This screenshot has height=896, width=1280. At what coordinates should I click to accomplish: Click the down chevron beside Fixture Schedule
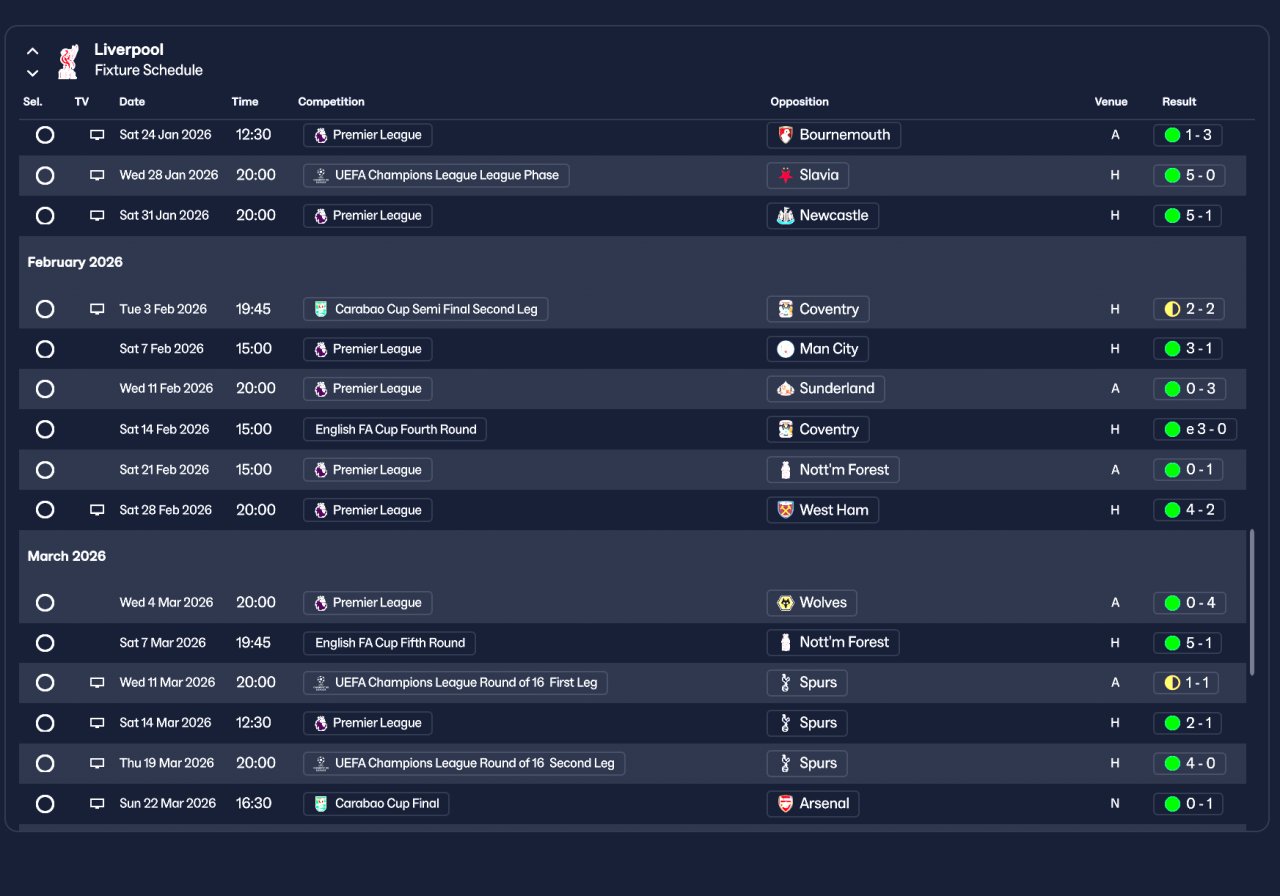(33, 72)
